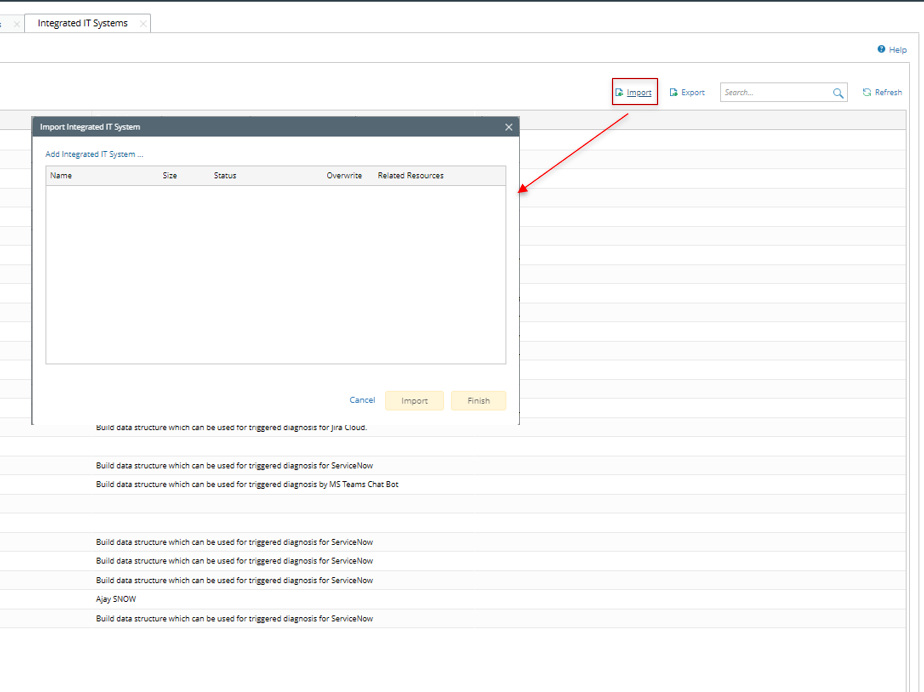Screen dimensions: 924x692
Task: Click the Name column header
Action: (x=61, y=175)
